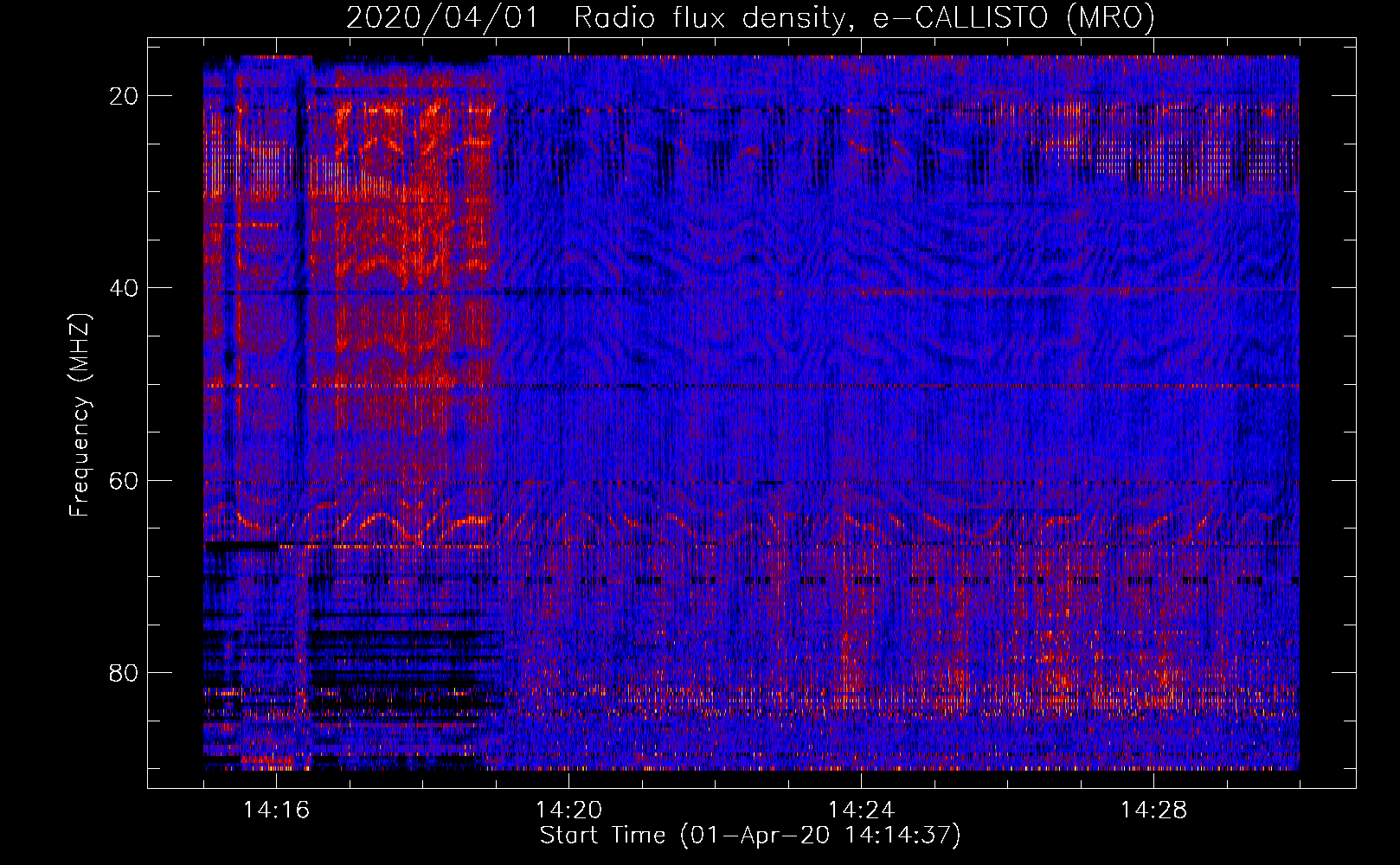Click the plot title 'Radio flux density, e-CALLISTO (MRO)'

tap(864, 17)
